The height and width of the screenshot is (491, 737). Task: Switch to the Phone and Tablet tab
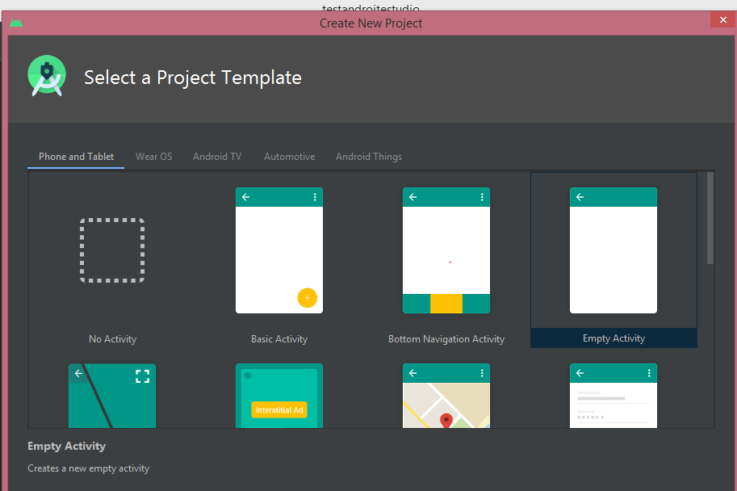(x=76, y=157)
